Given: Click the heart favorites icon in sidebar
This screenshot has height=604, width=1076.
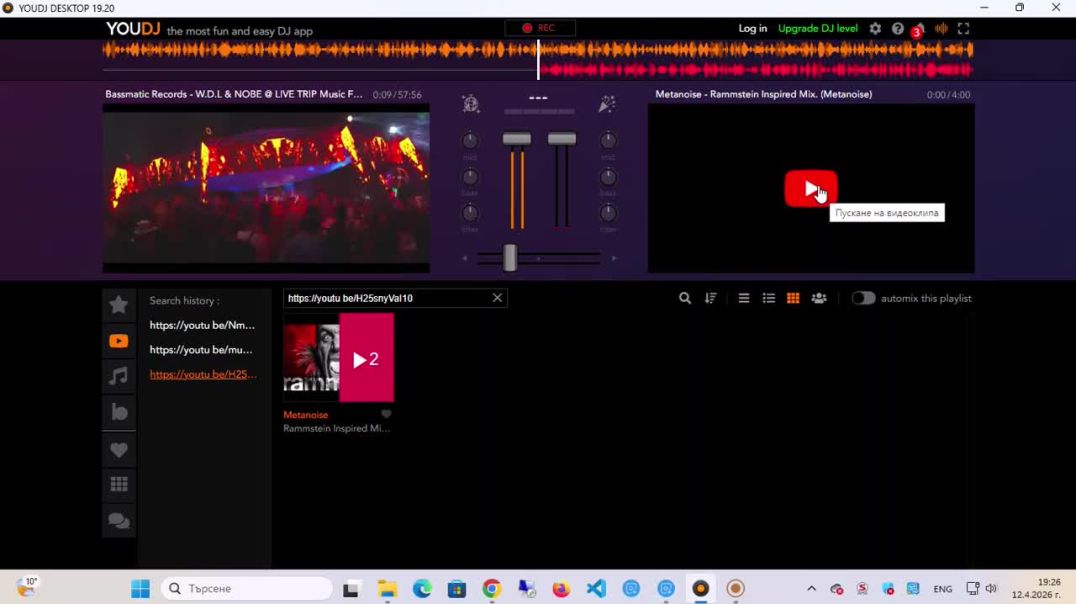Looking at the screenshot, I should 118,449.
